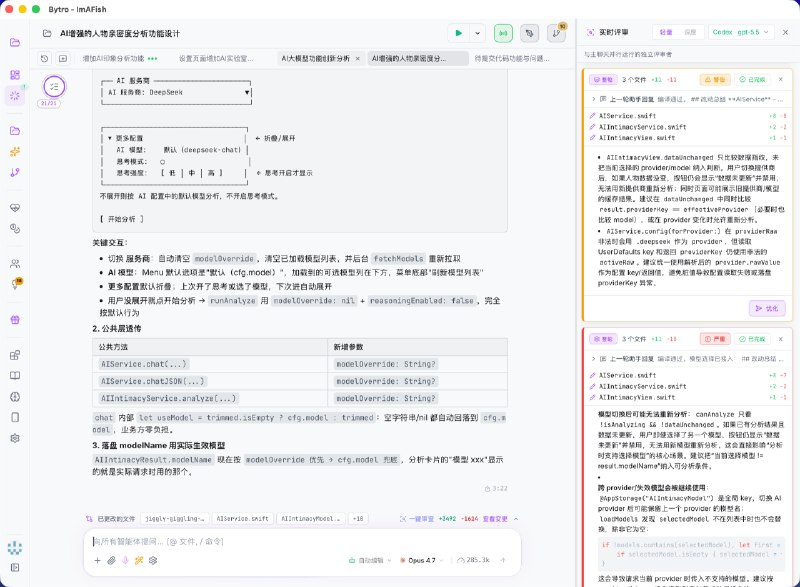Click the orange magic wand icon in the input
The image size is (800, 587).
[139, 560]
